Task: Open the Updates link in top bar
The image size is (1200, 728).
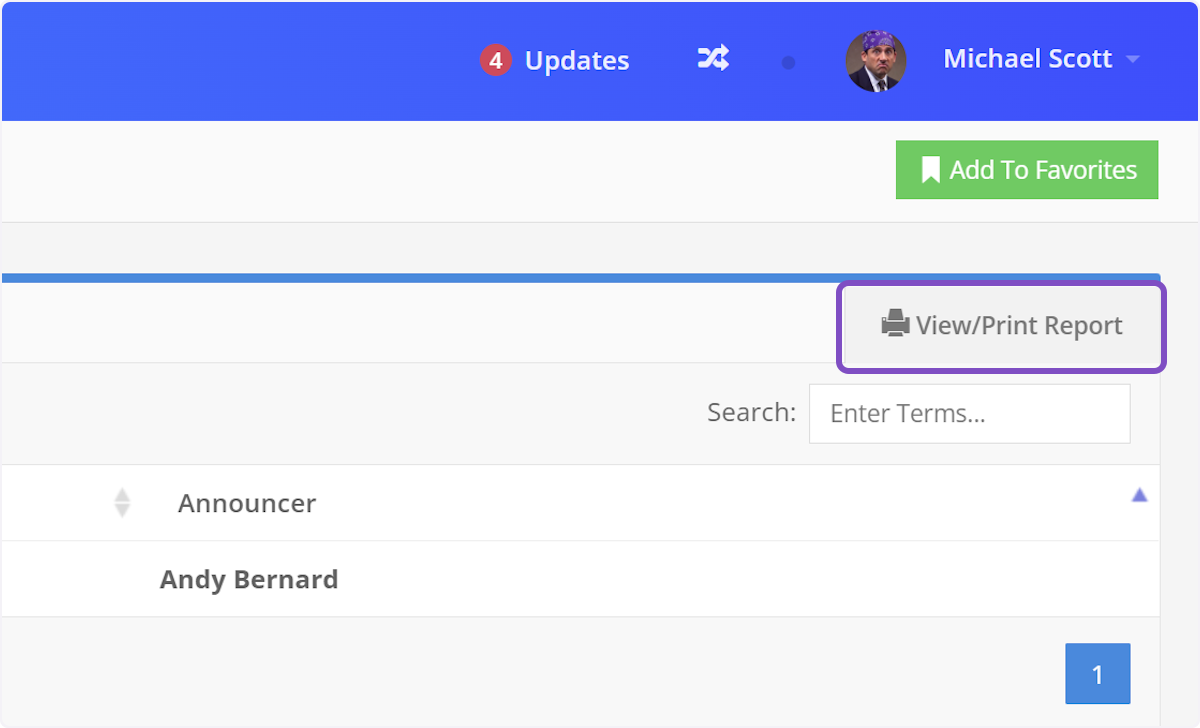Action: point(576,61)
